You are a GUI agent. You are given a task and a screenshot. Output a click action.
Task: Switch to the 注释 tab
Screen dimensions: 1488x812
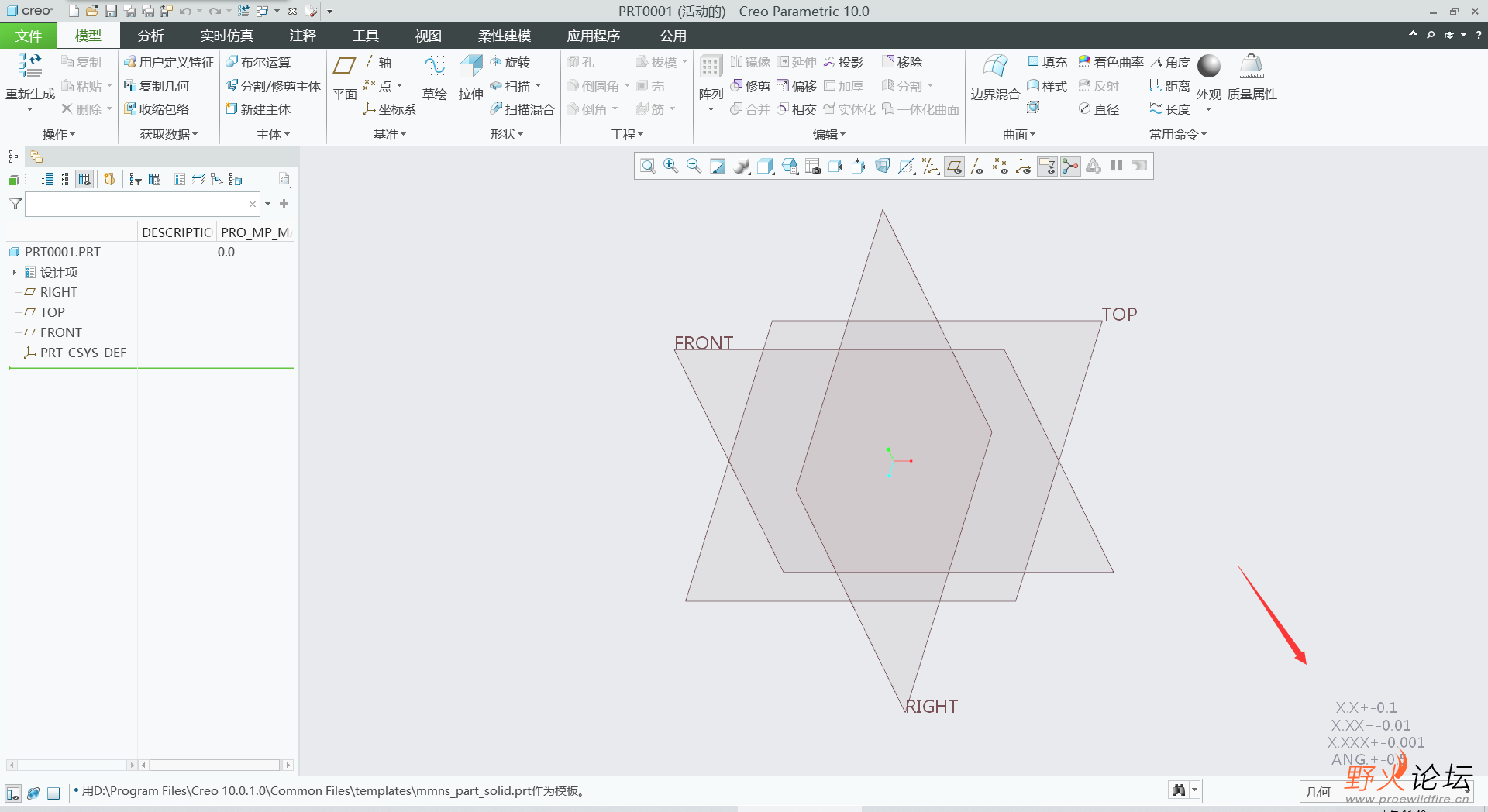click(302, 36)
